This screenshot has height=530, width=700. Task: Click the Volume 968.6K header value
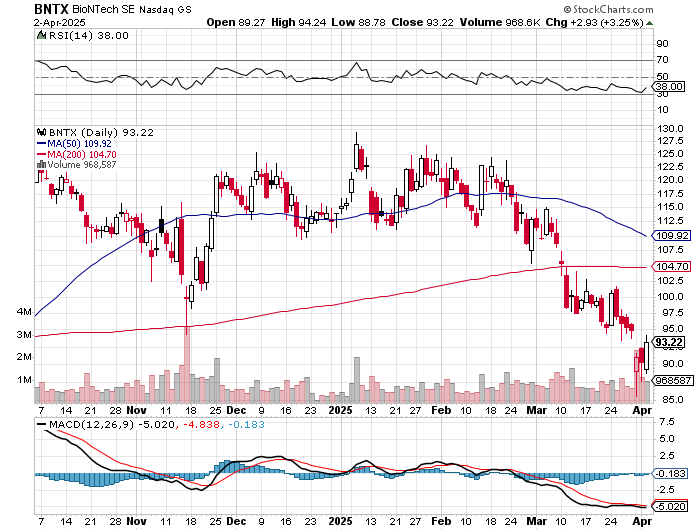click(x=500, y=22)
